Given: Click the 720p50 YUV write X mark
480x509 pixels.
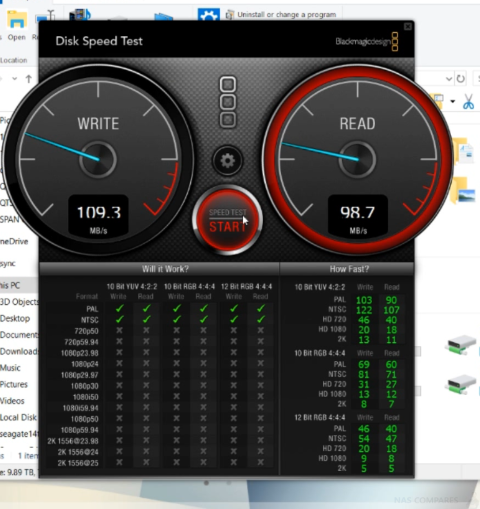Looking at the screenshot, I should pos(119,330).
